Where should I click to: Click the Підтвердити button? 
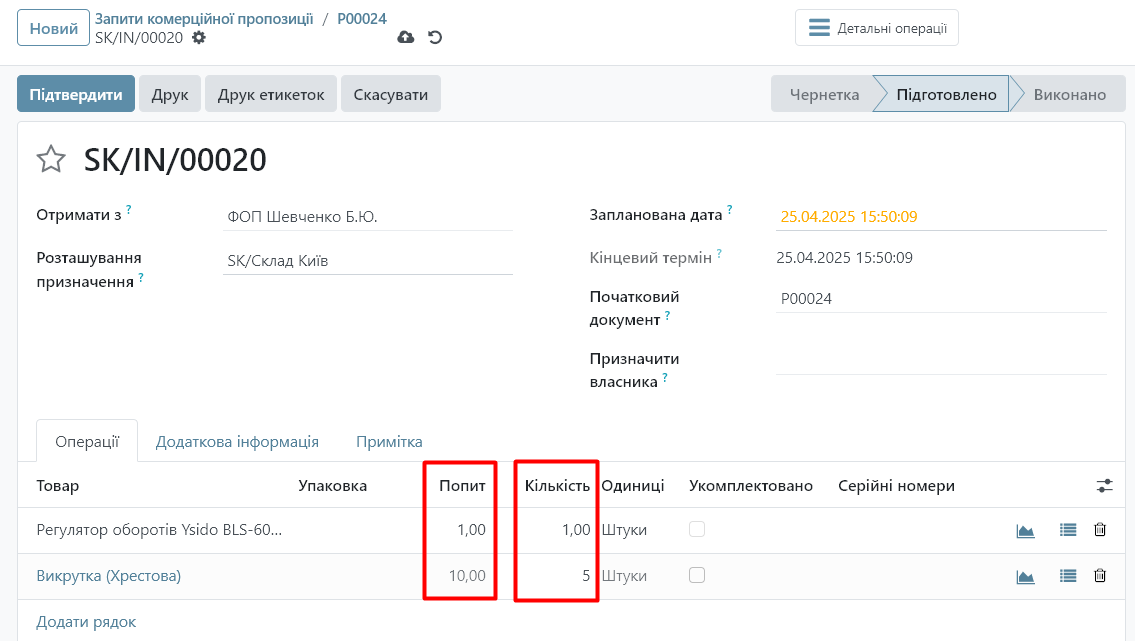click(76, 95)
